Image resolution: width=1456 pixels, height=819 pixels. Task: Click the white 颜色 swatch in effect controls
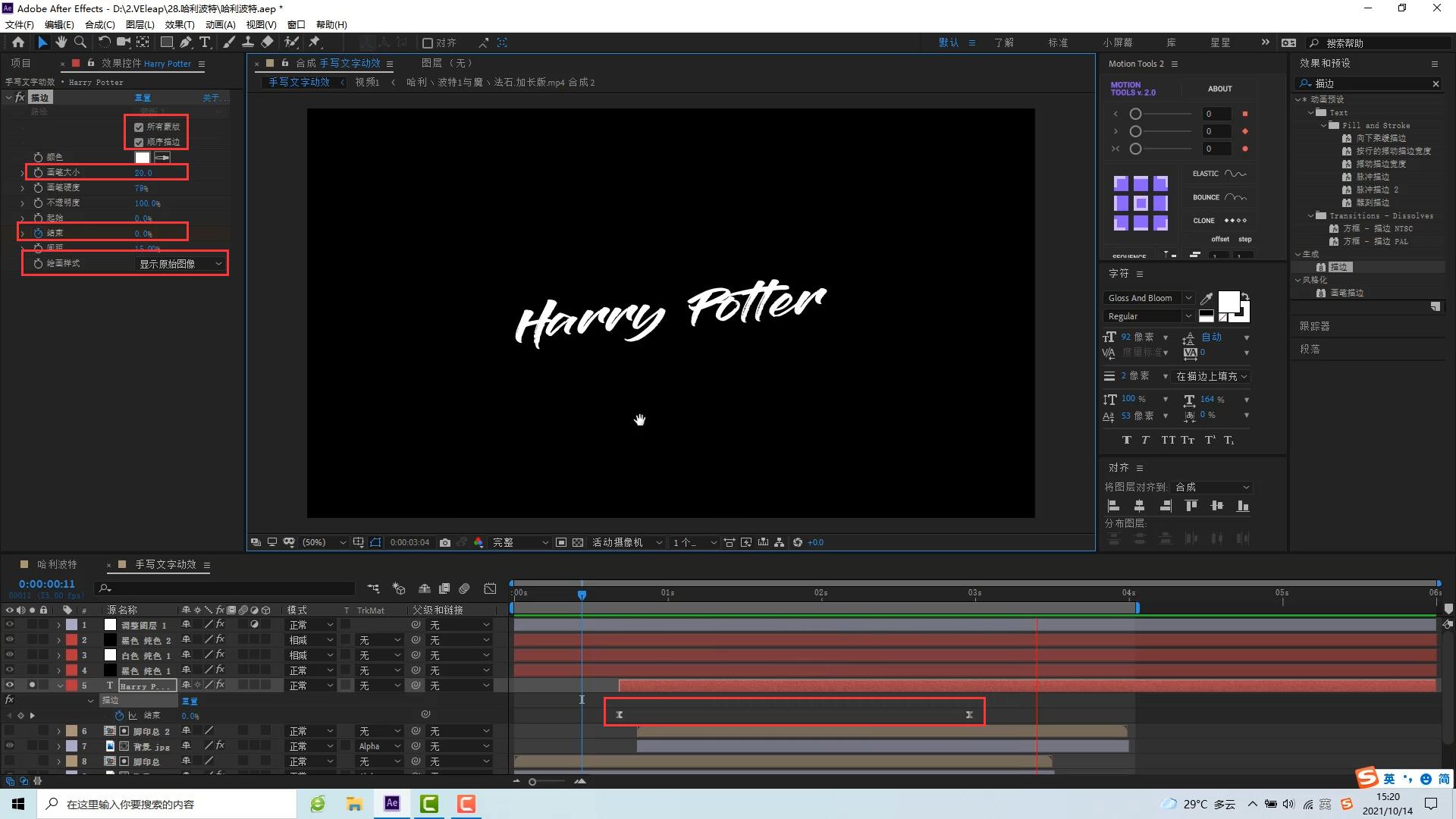tap(142, 158)
